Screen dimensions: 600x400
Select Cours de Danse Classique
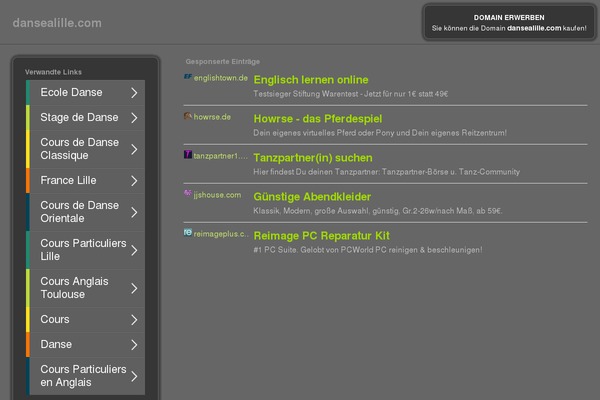pyautogui.click(x=85, y=149)
